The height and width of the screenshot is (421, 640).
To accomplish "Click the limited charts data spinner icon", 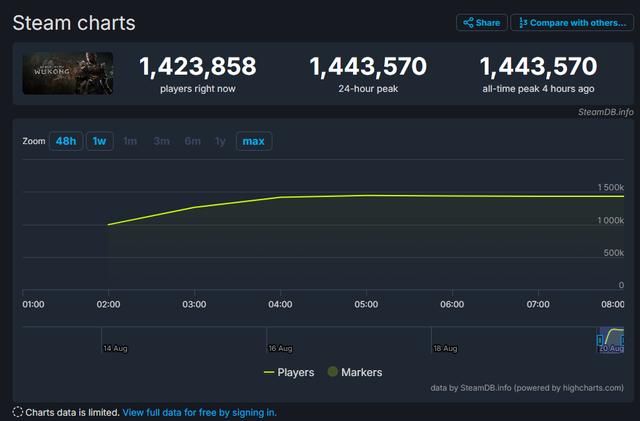I will 18,412.
